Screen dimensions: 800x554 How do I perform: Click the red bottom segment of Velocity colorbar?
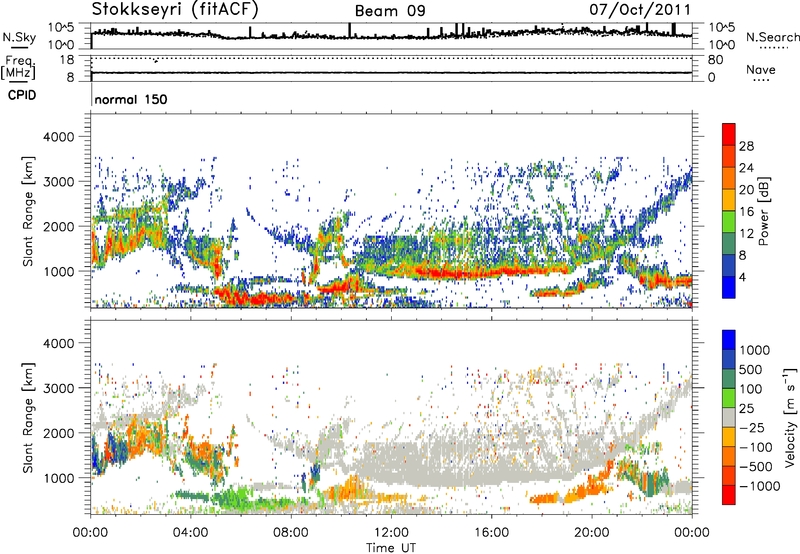point(729,495)
